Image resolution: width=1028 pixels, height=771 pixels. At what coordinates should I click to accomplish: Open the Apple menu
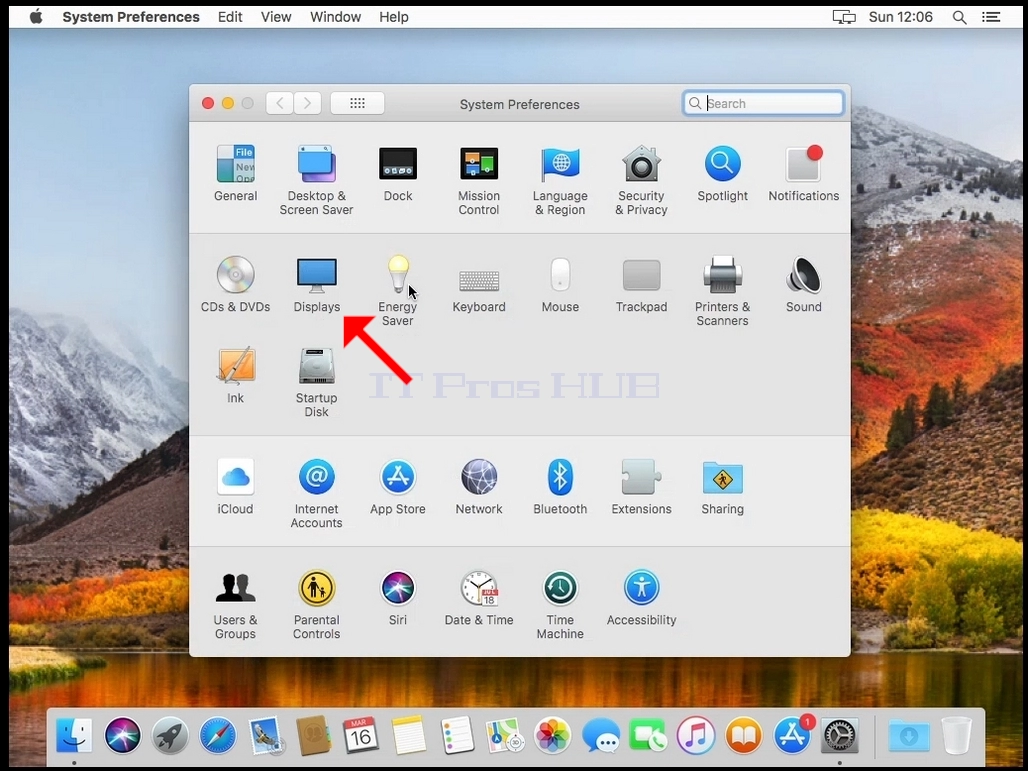tap(36, 17)
